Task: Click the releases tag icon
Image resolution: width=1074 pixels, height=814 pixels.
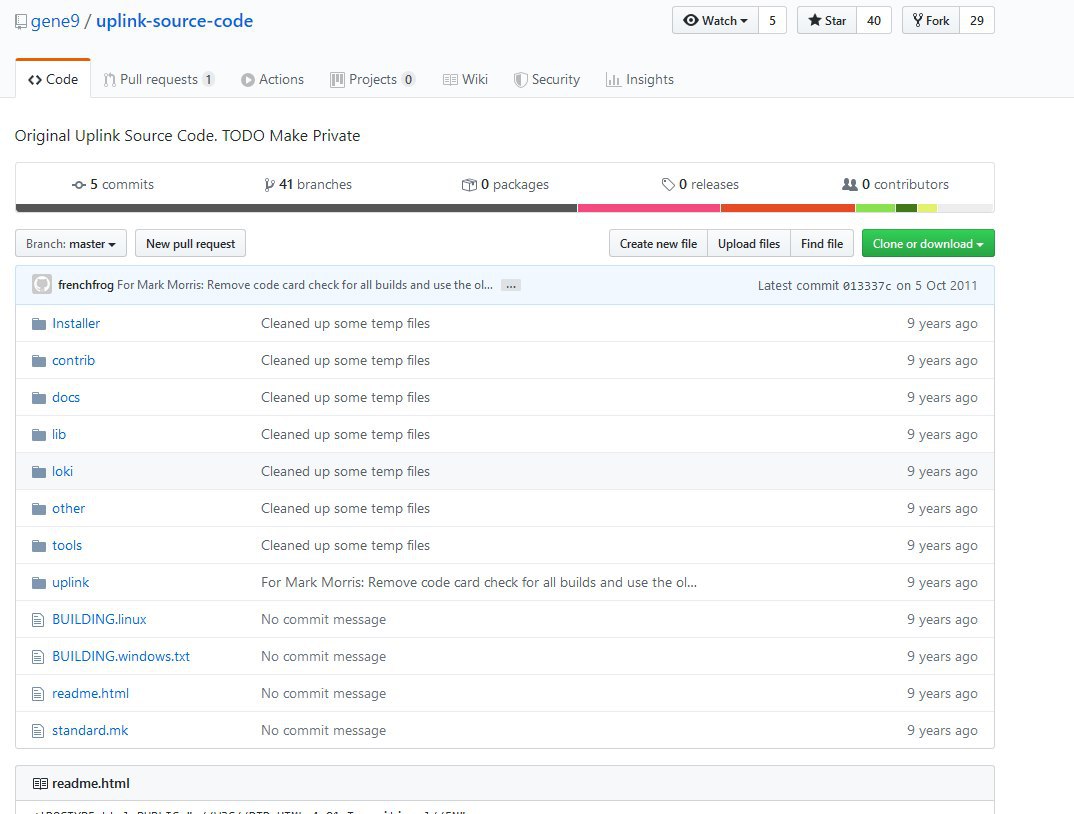Action: tap(668, 184)
